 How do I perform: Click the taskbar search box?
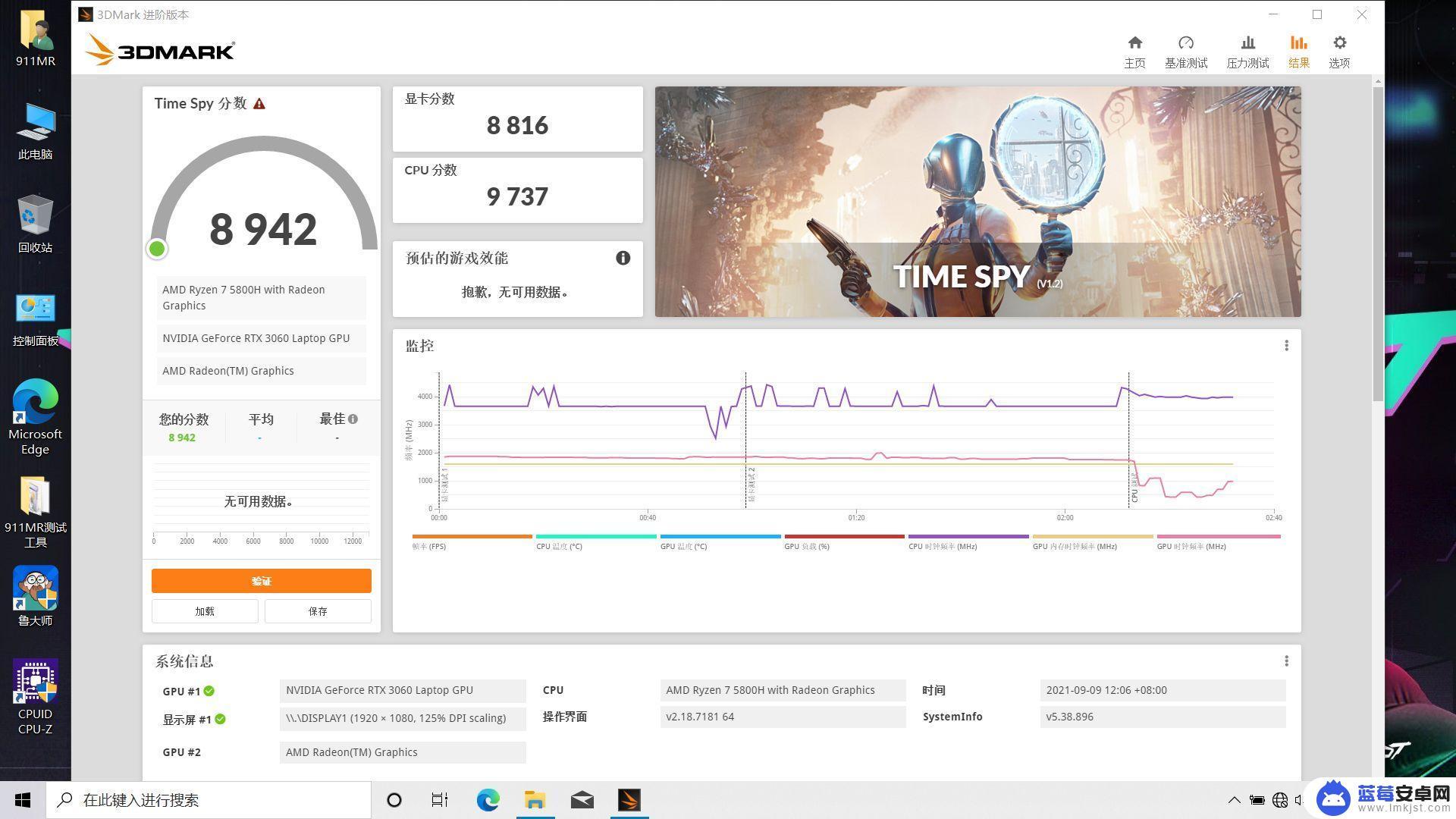[x=209, y=800]
